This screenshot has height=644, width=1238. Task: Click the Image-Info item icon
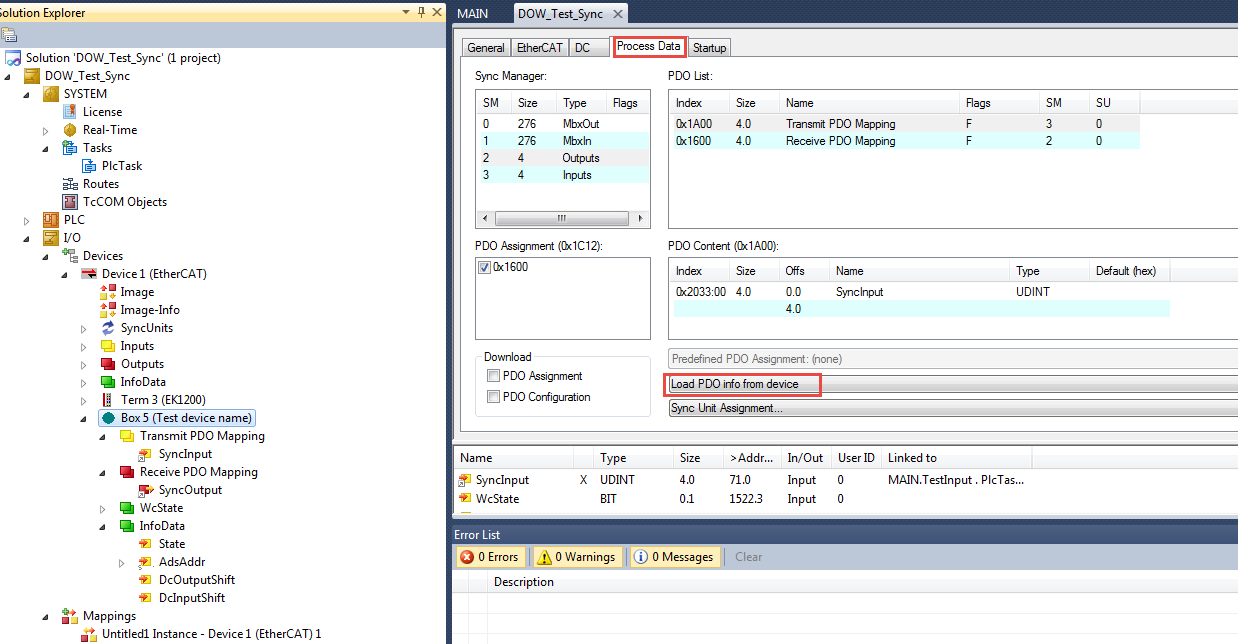108,310
